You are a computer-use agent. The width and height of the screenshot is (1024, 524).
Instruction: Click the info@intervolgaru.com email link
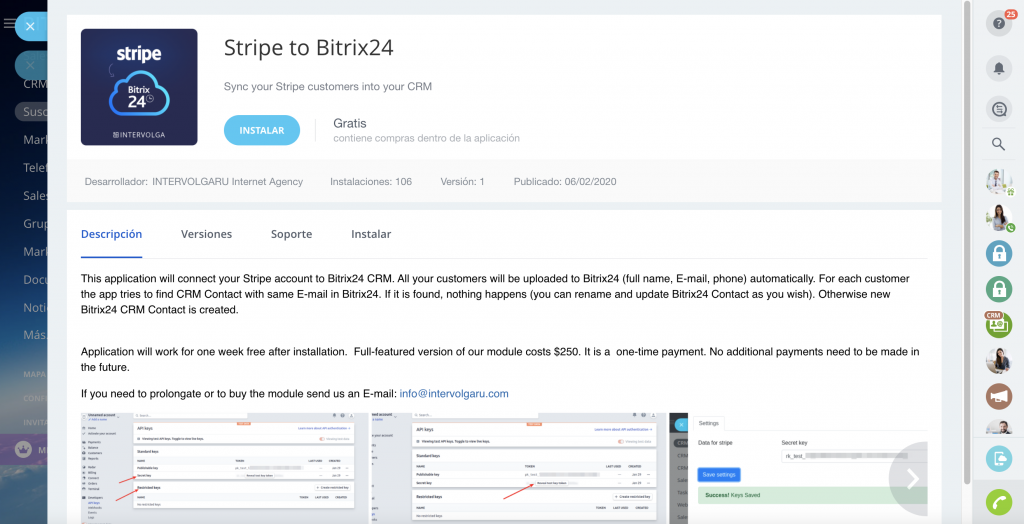click(x=454, y=393)
